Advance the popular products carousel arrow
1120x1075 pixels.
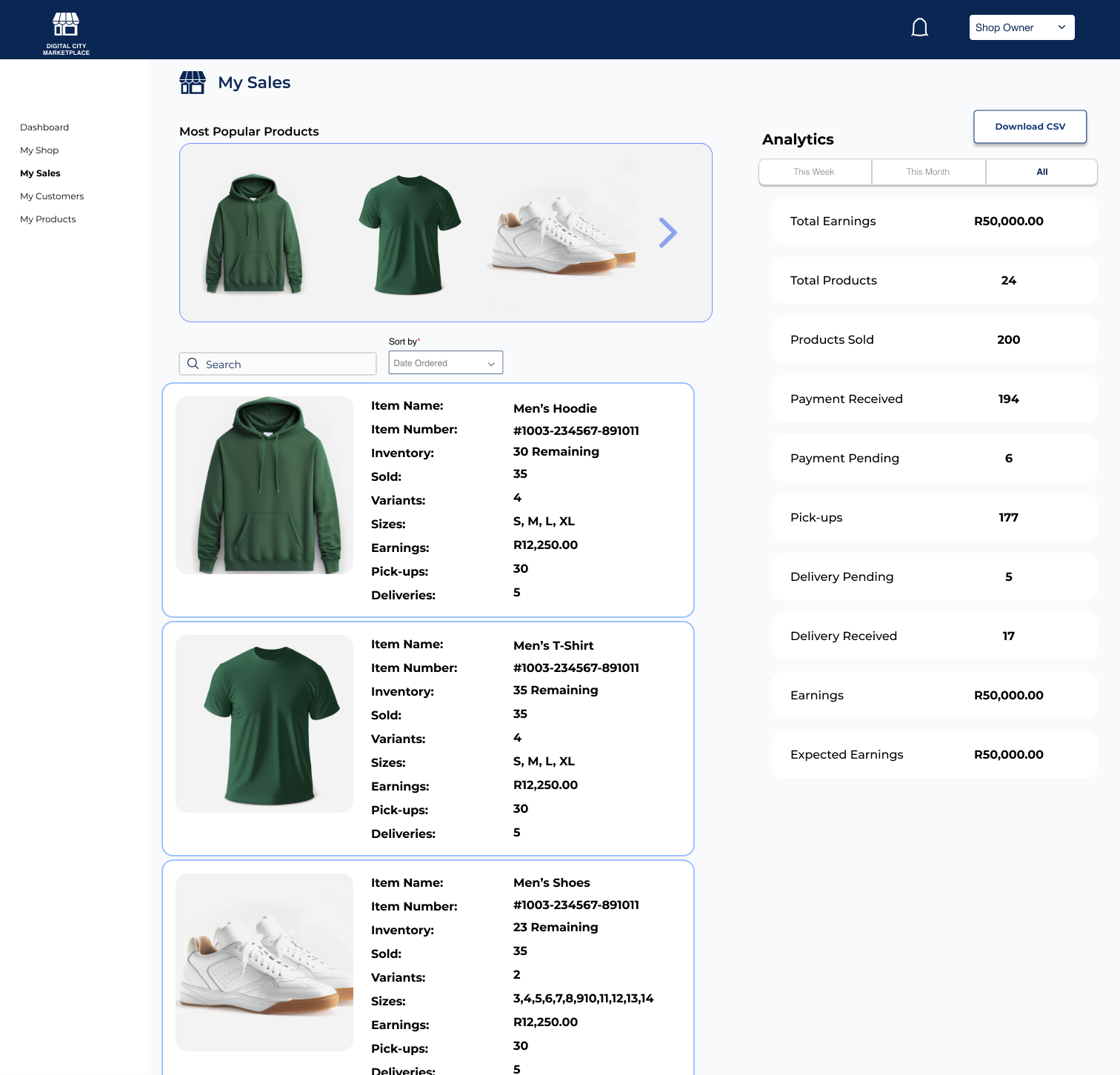tap(667, 233)
